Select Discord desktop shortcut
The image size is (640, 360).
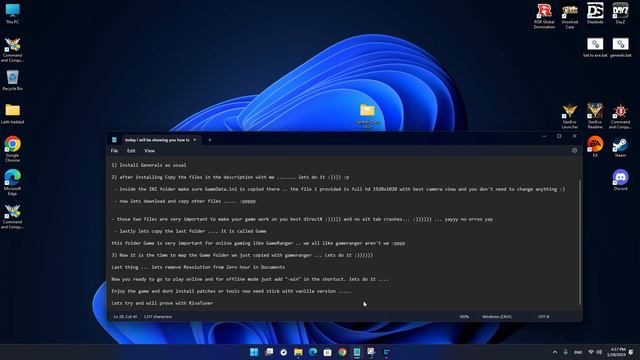(620, 180)
